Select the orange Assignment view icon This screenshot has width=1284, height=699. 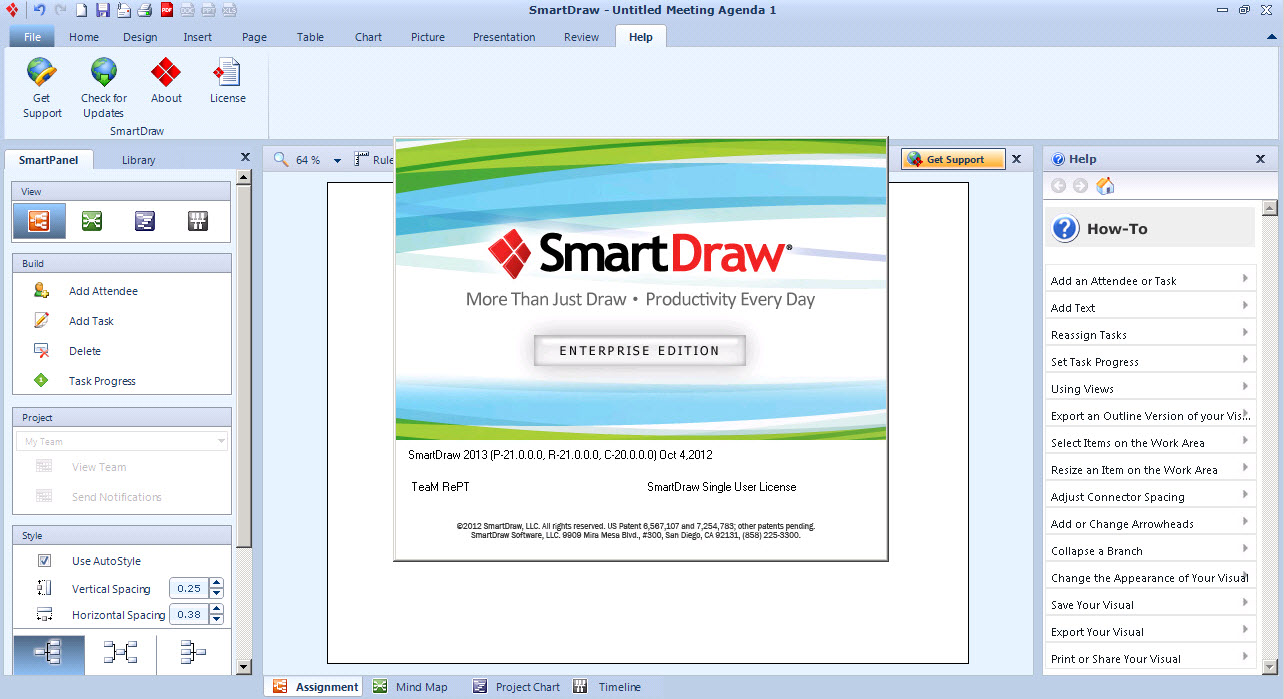40,221
